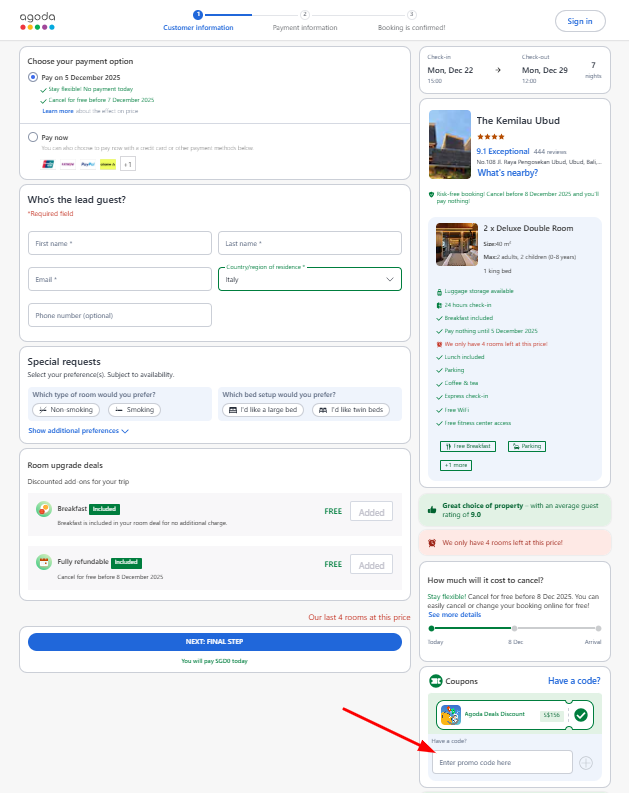Open Country/region of residence dropdown
Image resolution: width=629 pixels, height=793 pixels.
click(309, 279)
